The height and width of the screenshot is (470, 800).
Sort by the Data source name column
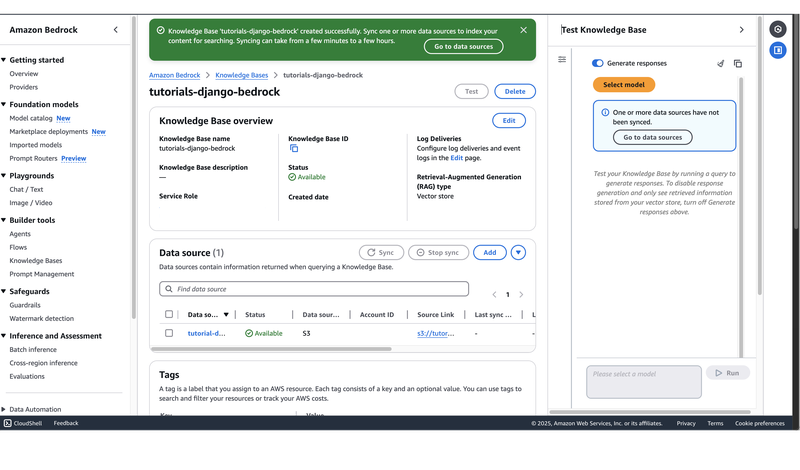click(208, 315)
